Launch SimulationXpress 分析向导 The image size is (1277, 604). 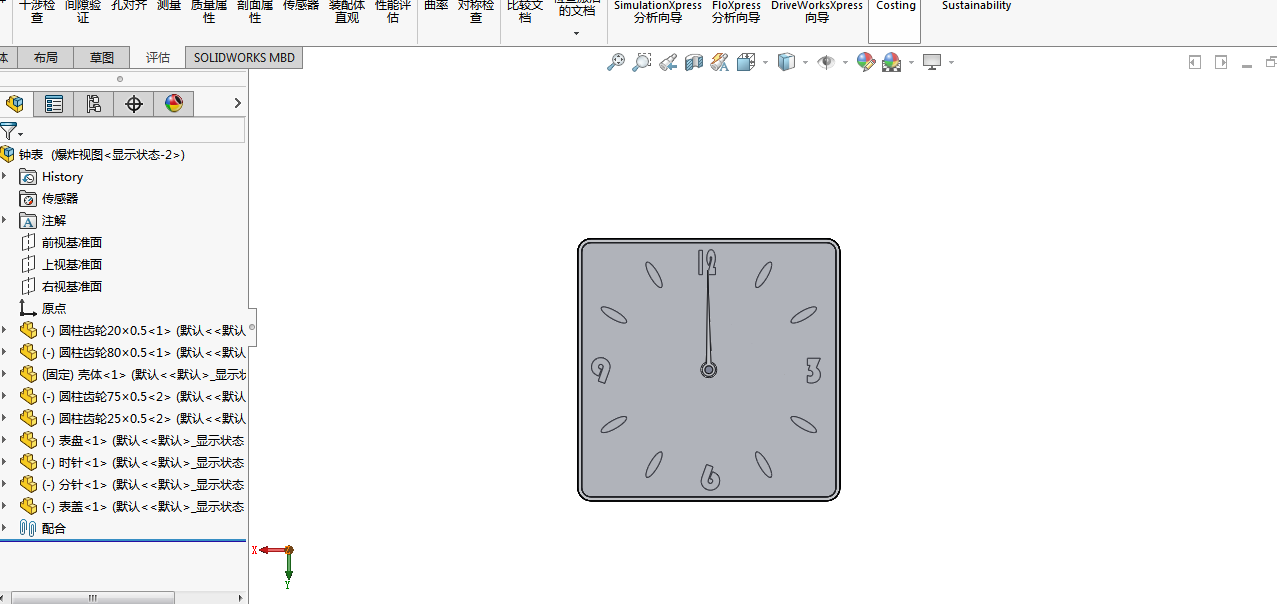[x=658, y=11]
